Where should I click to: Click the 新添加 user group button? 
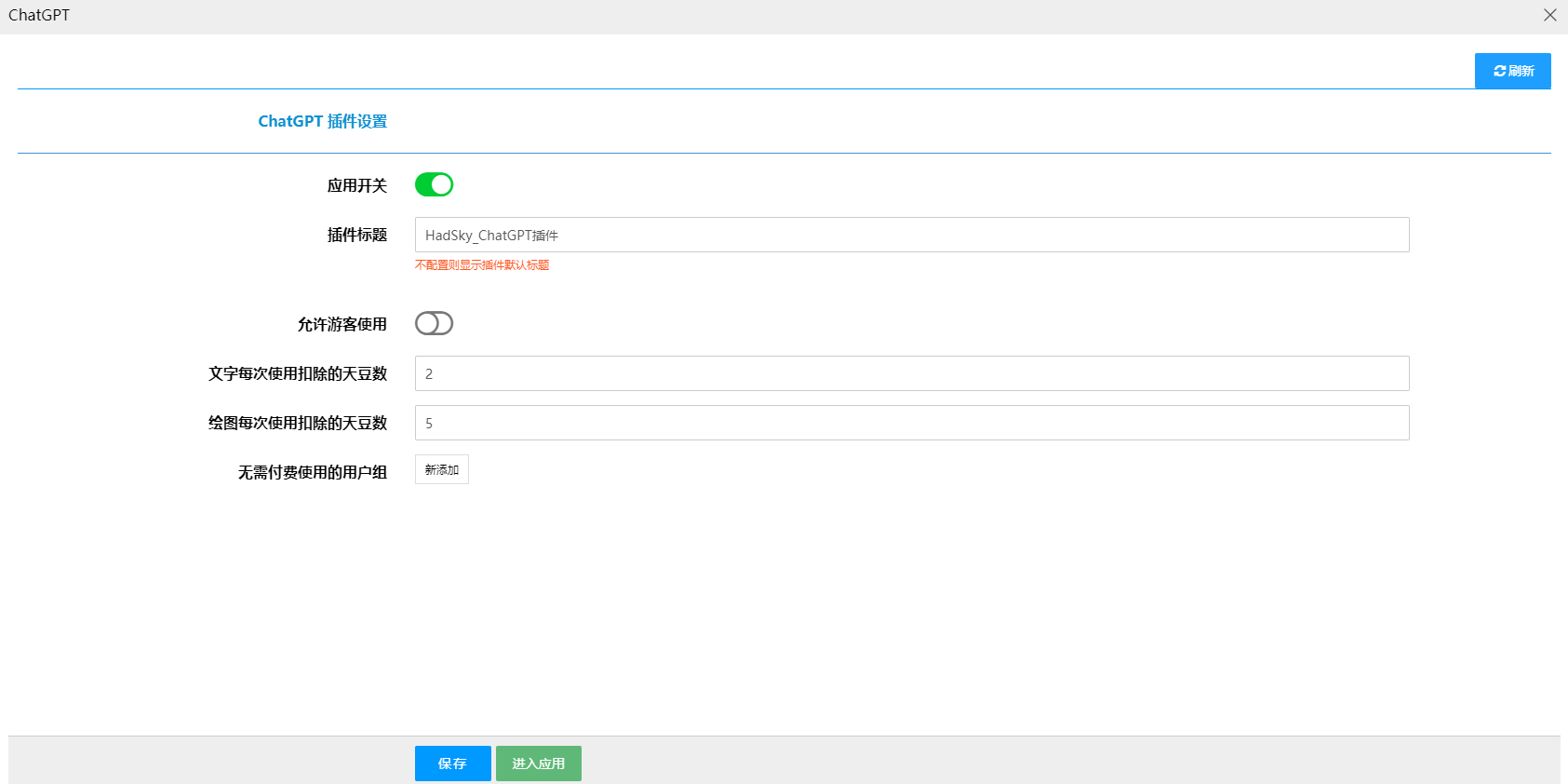442,469
